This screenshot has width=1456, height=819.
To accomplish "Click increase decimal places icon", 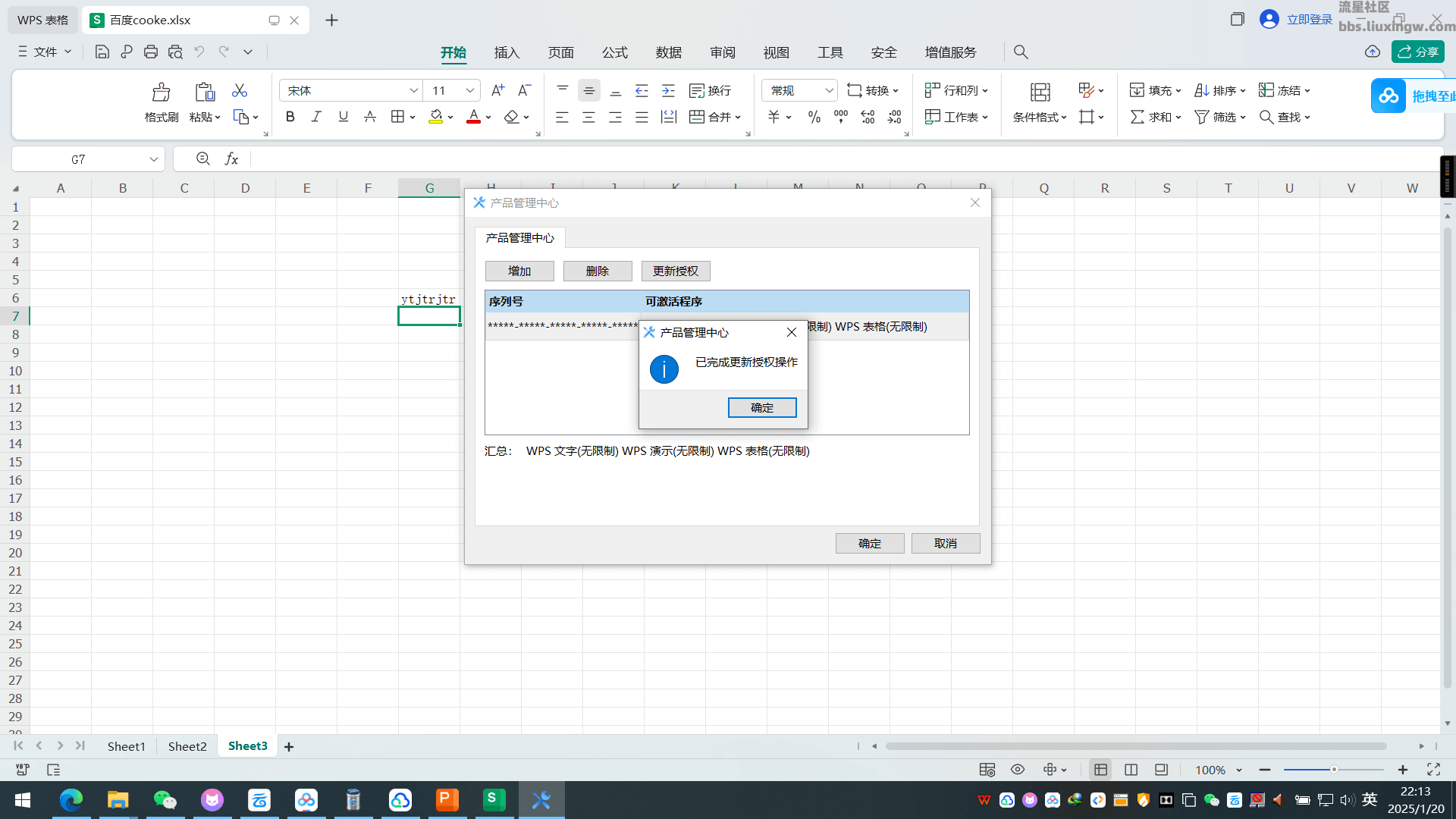I will [868, 117].
